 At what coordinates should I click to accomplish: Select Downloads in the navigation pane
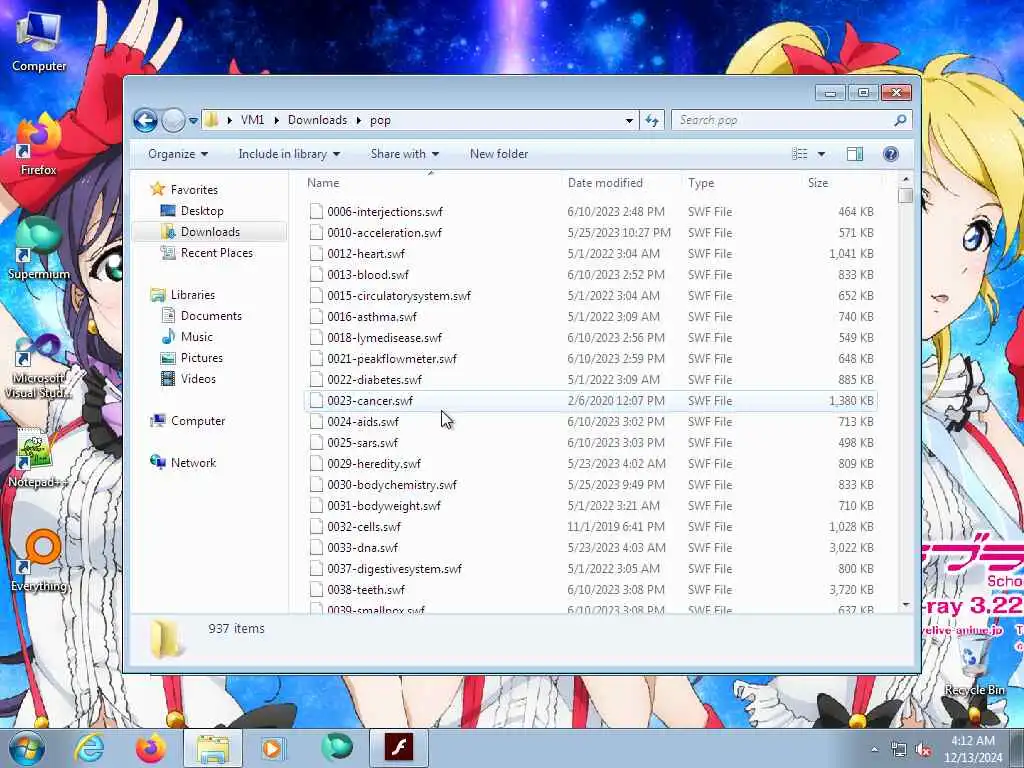210,232
